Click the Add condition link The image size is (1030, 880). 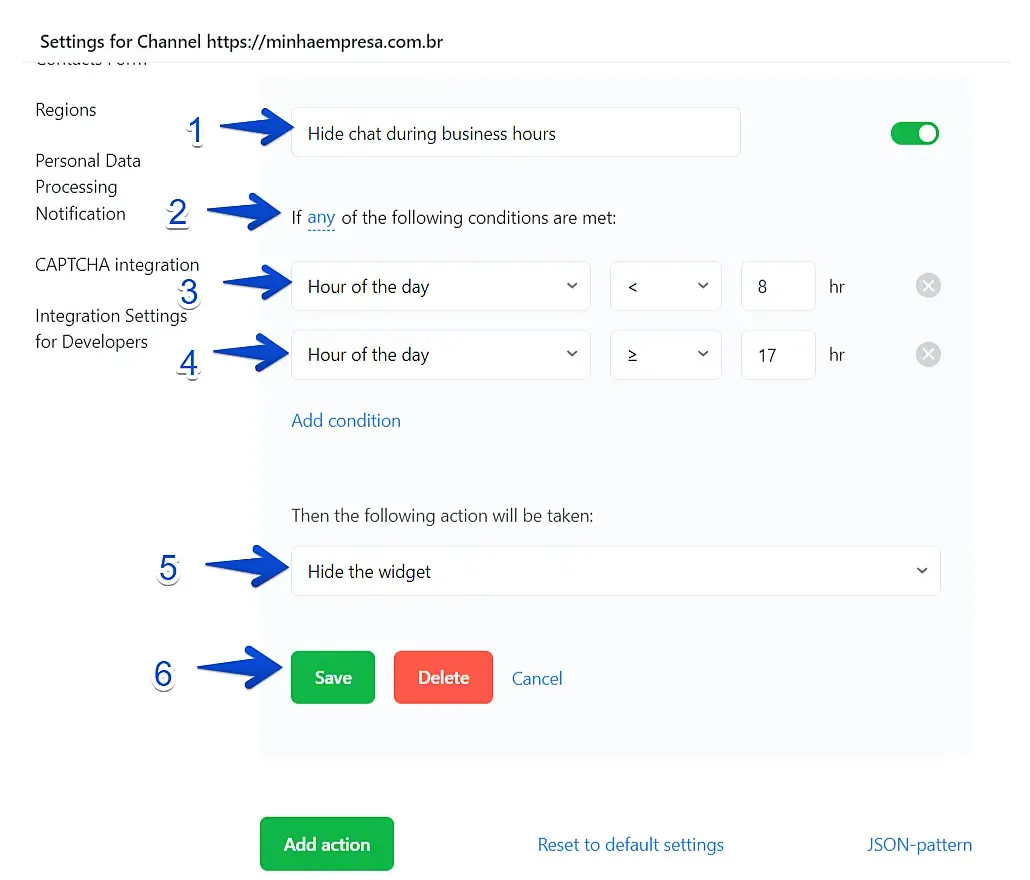(x=346, y=420)
